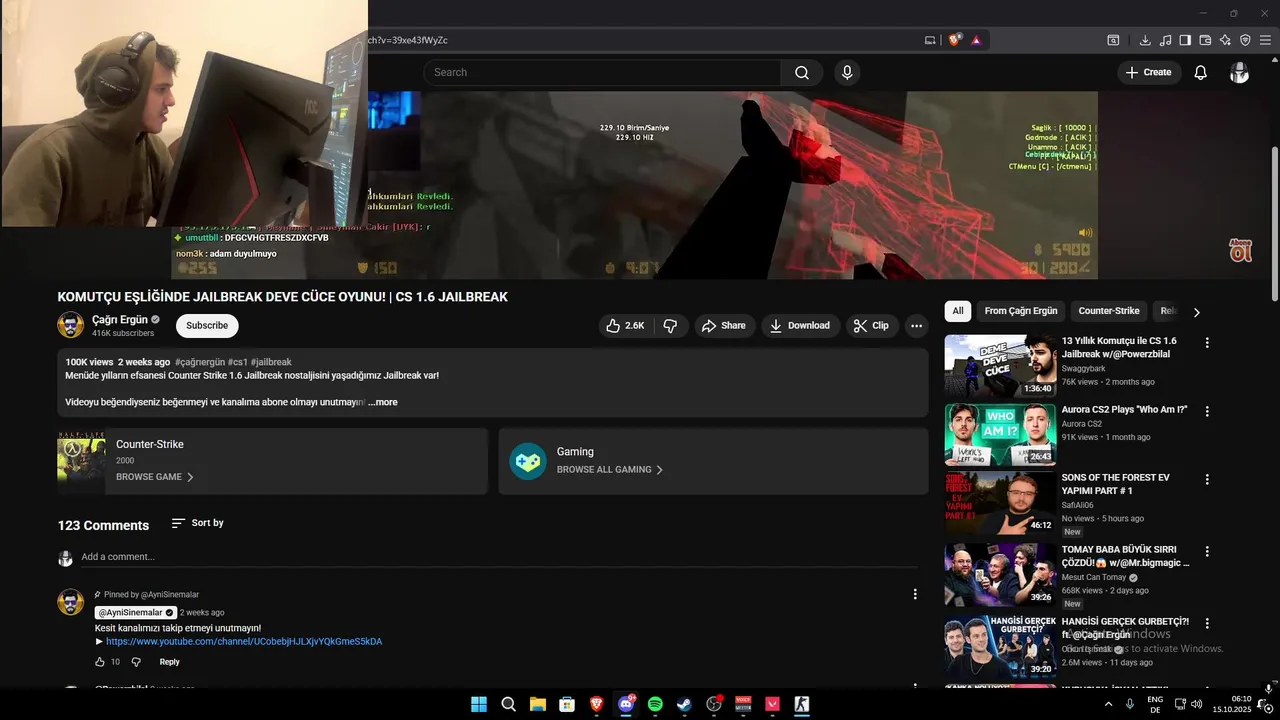Click 'BROWSE GAME' under Counter-Strike

click(x=155, y=477)
